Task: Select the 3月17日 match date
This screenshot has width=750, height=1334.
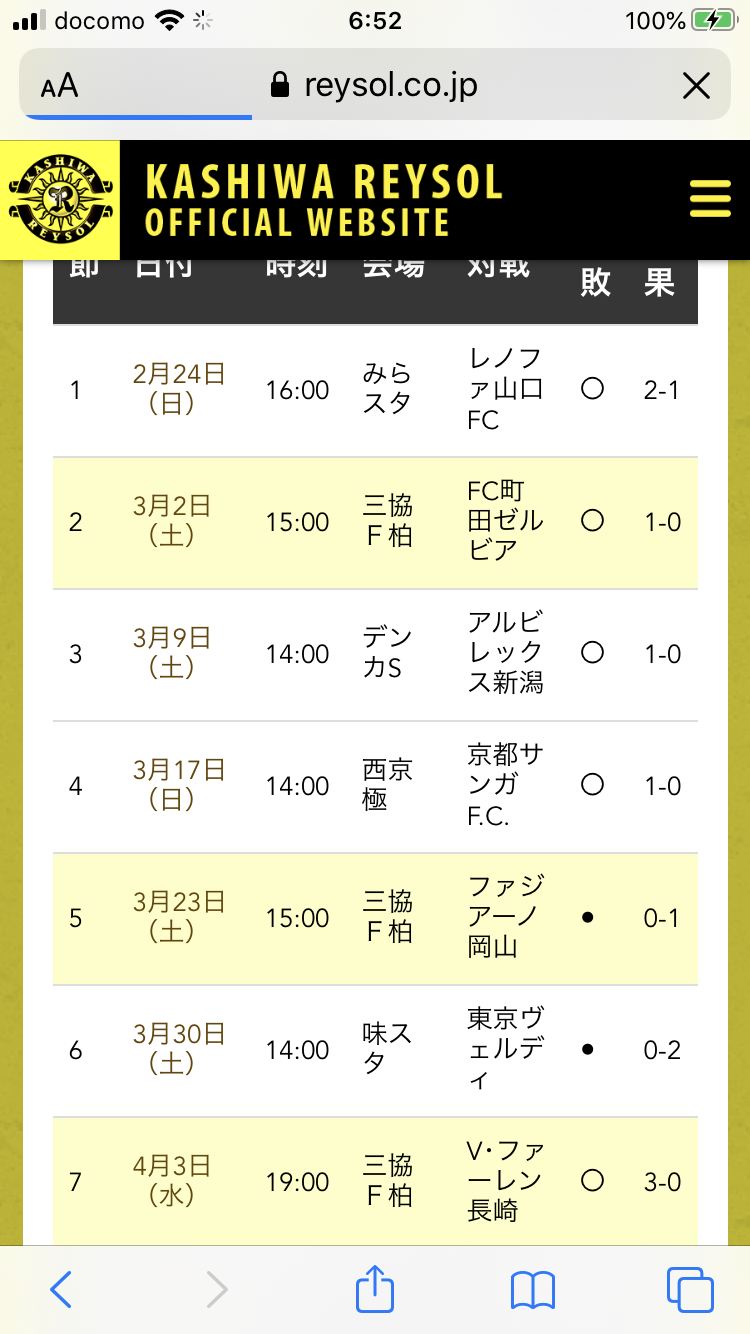Action: [x=179, y=785]
